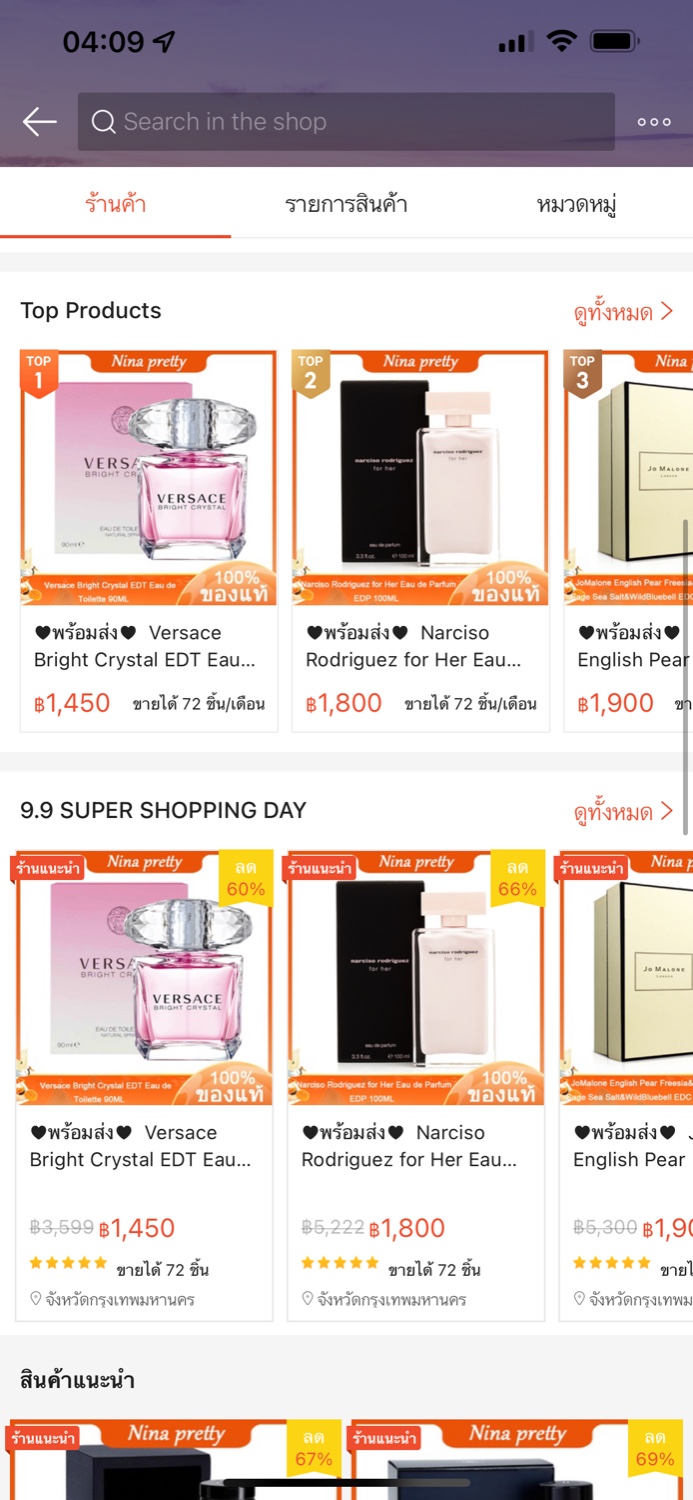Tap the 69% discount badge in recommended products
This screenshot has height=1500, width=693.
pos(655,1448)
